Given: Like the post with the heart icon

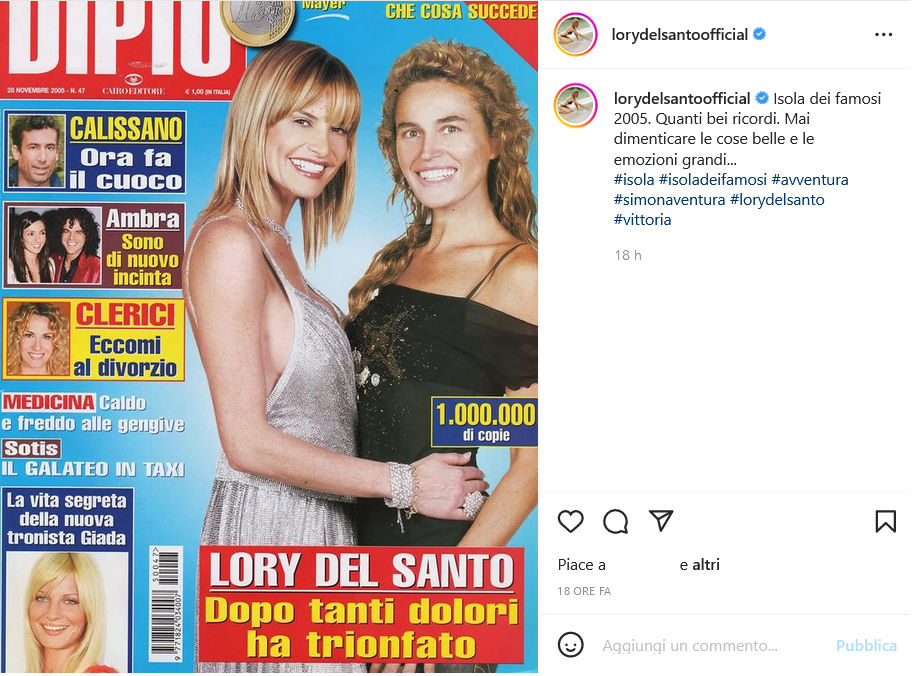Looking at the screenshot, I should click(x=570, y=521).
